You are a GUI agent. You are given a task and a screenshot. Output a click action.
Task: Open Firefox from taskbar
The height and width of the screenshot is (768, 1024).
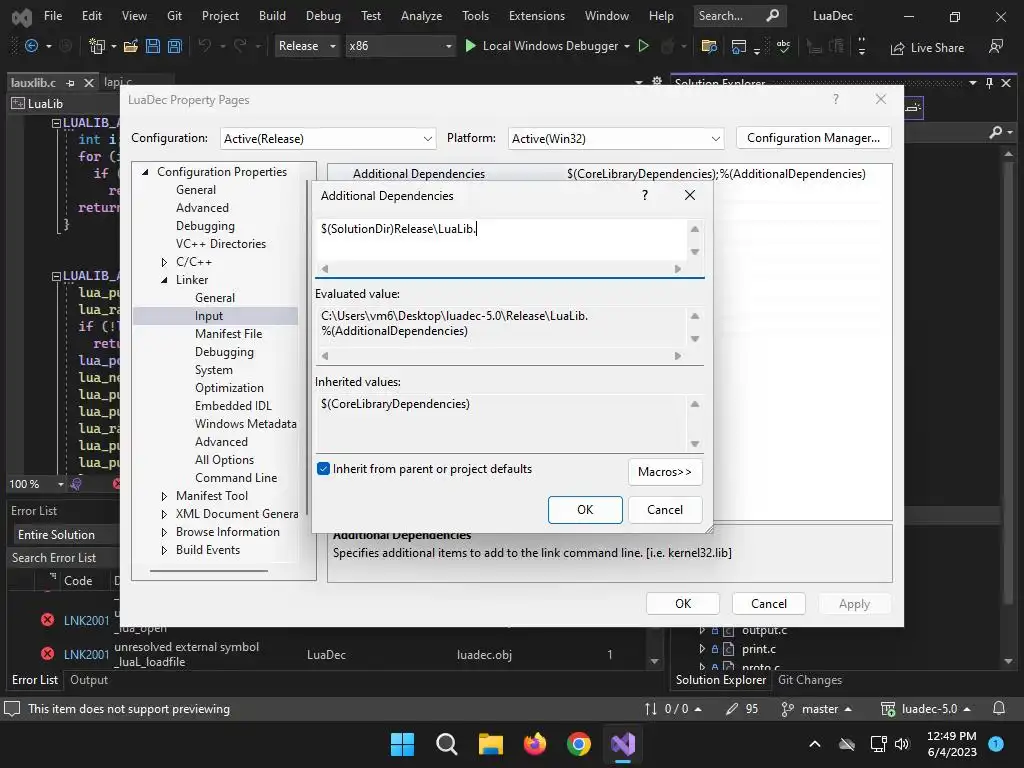[x=535, y=744]
